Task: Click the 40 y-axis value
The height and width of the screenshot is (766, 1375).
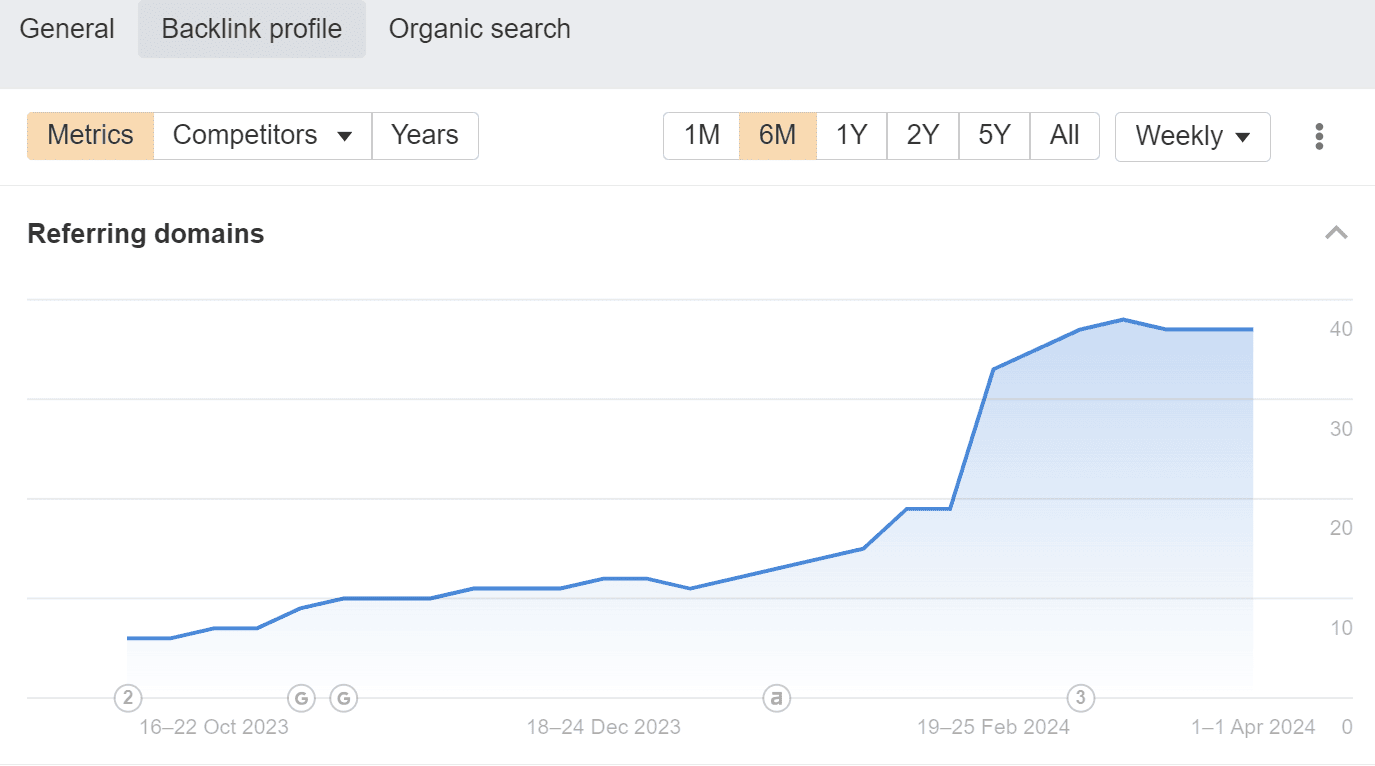Action: coord(1341,329)
